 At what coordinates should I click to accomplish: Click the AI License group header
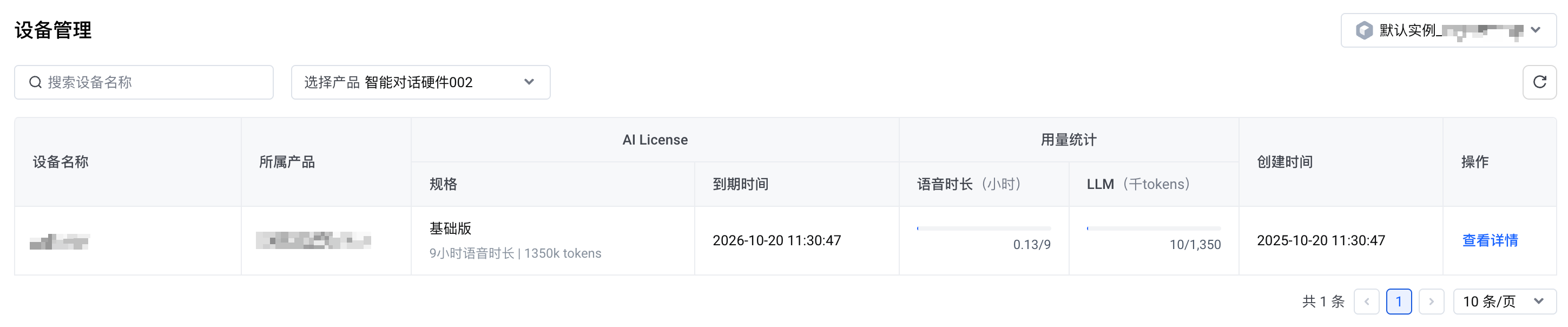pyautogui.click(x=654, y=140)
